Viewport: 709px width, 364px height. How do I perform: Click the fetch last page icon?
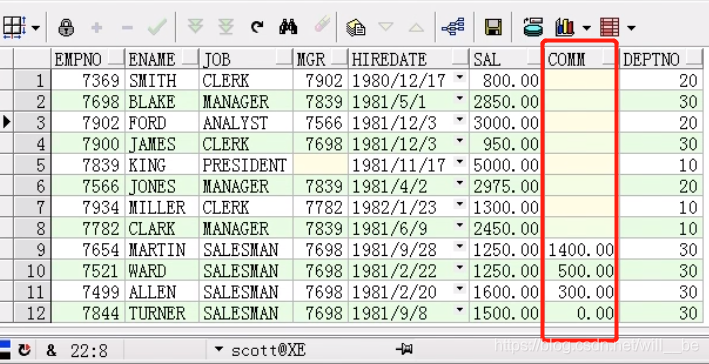226,27
